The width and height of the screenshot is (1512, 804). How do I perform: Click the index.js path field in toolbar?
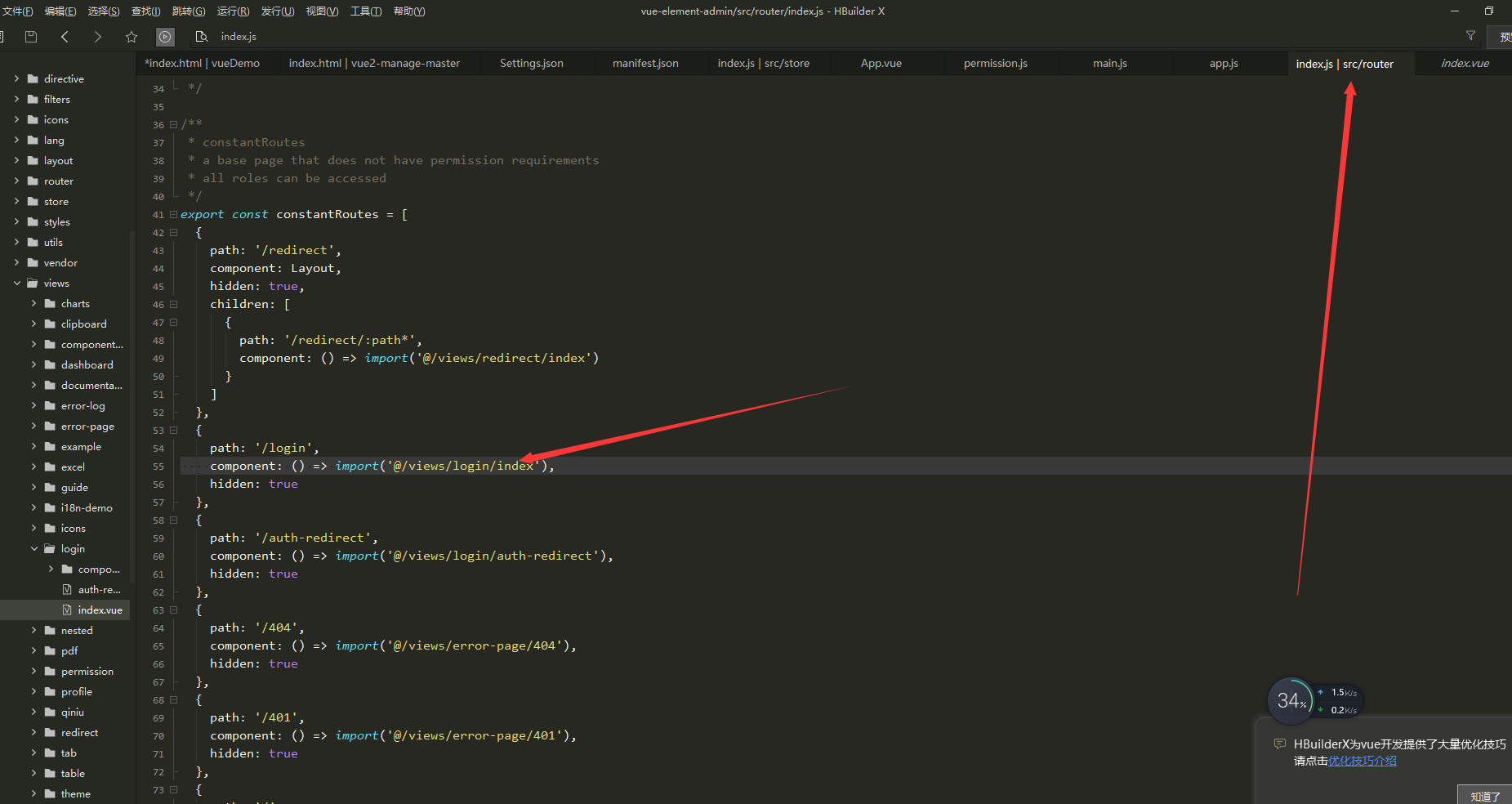coord(239,36)
